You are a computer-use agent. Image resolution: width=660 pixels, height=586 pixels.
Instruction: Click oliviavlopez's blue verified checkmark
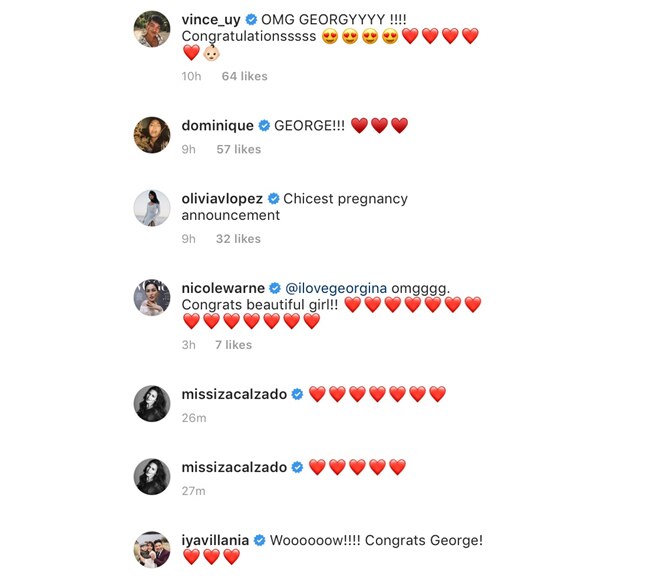(274, 198)
